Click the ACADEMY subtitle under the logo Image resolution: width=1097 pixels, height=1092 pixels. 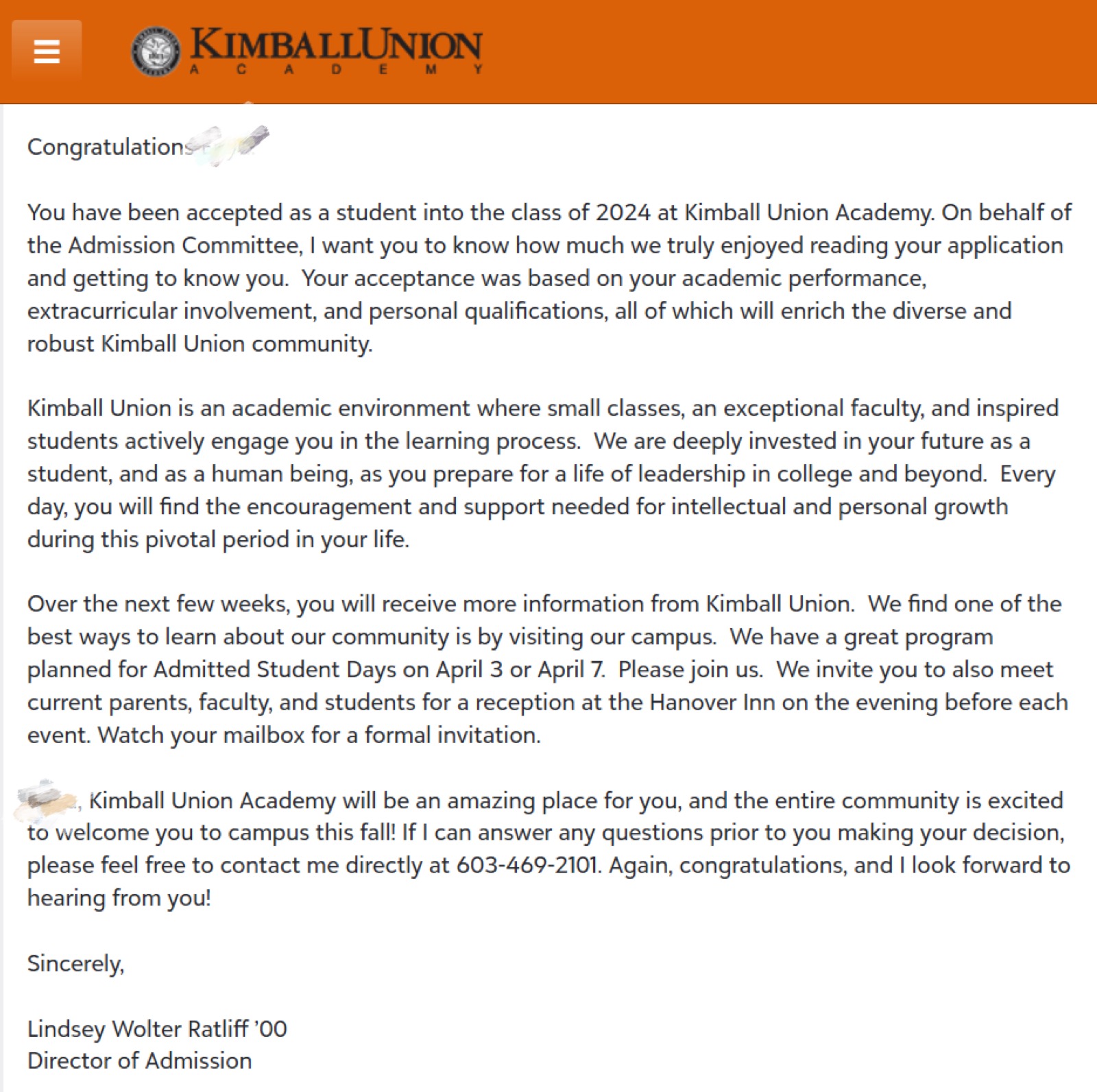click(336, 69)
